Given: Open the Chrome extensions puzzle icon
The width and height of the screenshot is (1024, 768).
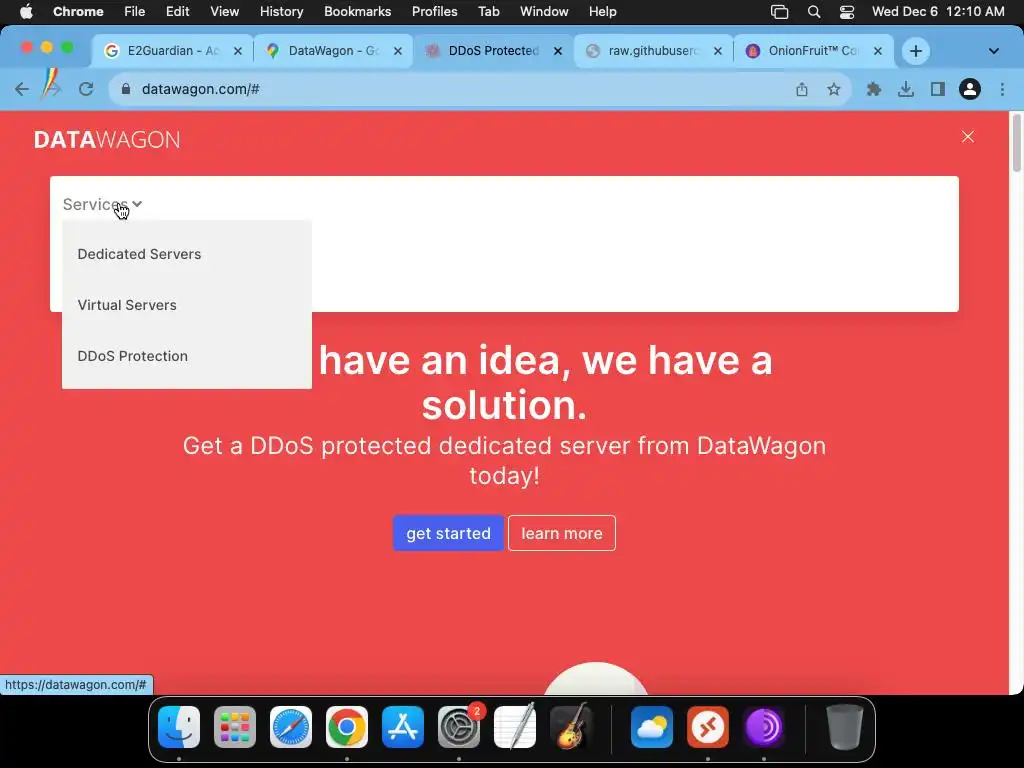Looking at the screenshot, I should [873, 89].
